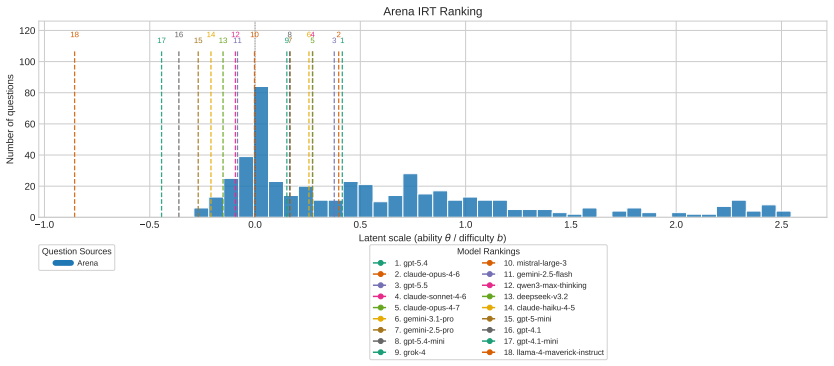834x366 pixels.
Task: Click y-axis tick label "40"
Action: pos(31,155)
